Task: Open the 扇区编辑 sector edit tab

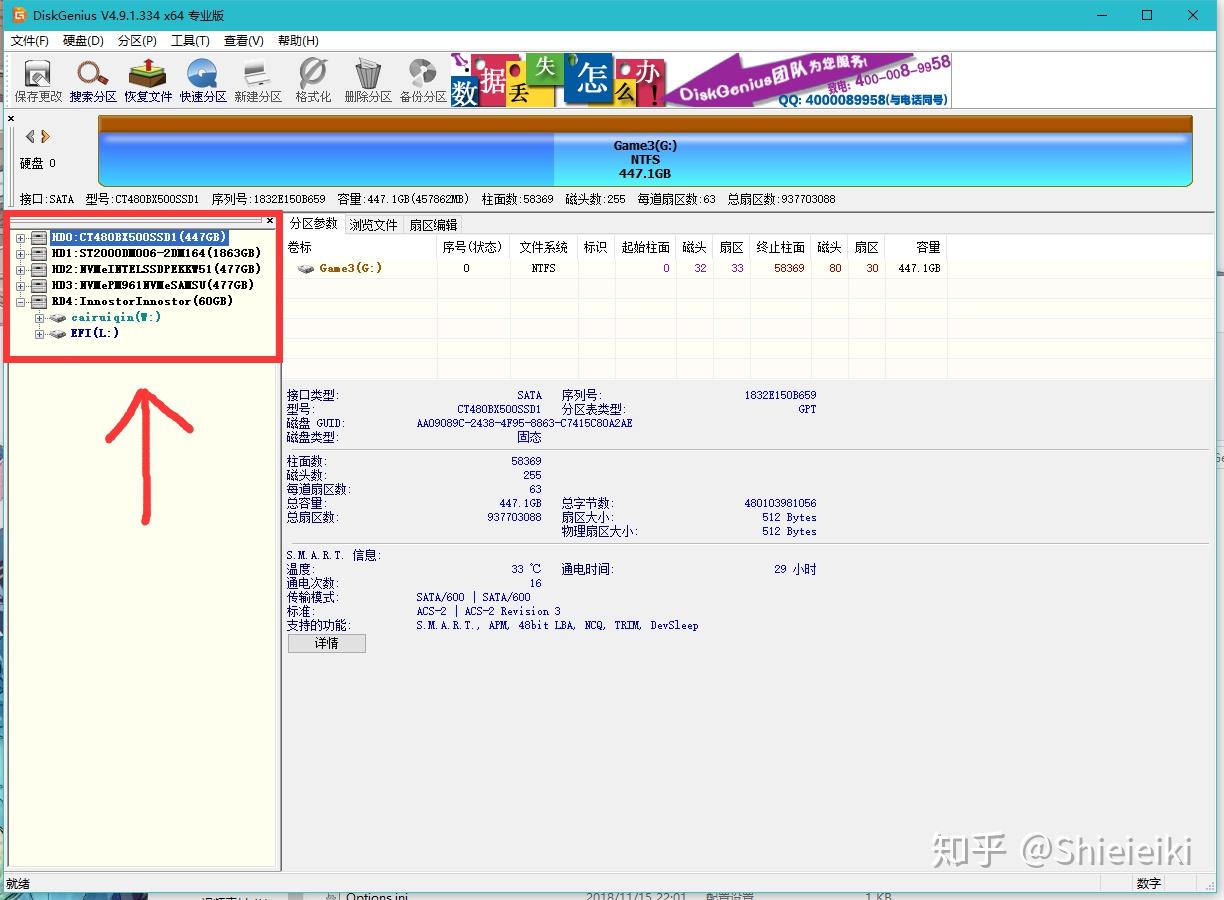Action: tap(433, 224)
